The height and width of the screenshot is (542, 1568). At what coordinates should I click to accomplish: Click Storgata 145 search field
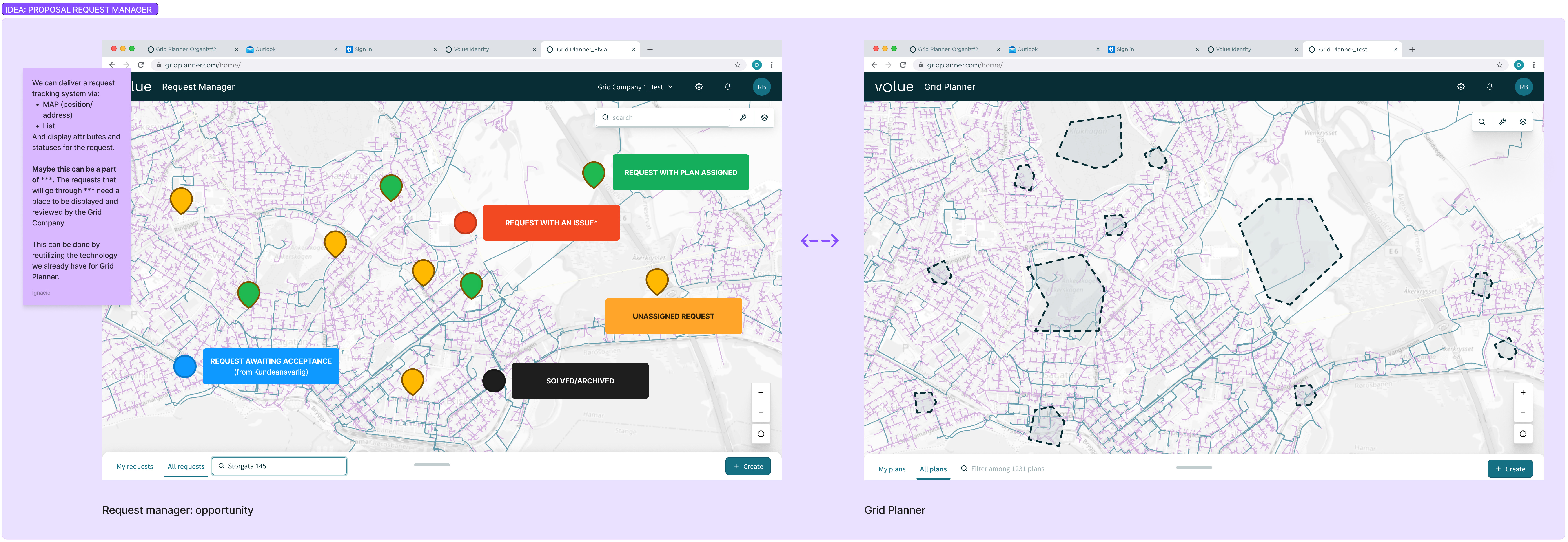click(279, 466)
